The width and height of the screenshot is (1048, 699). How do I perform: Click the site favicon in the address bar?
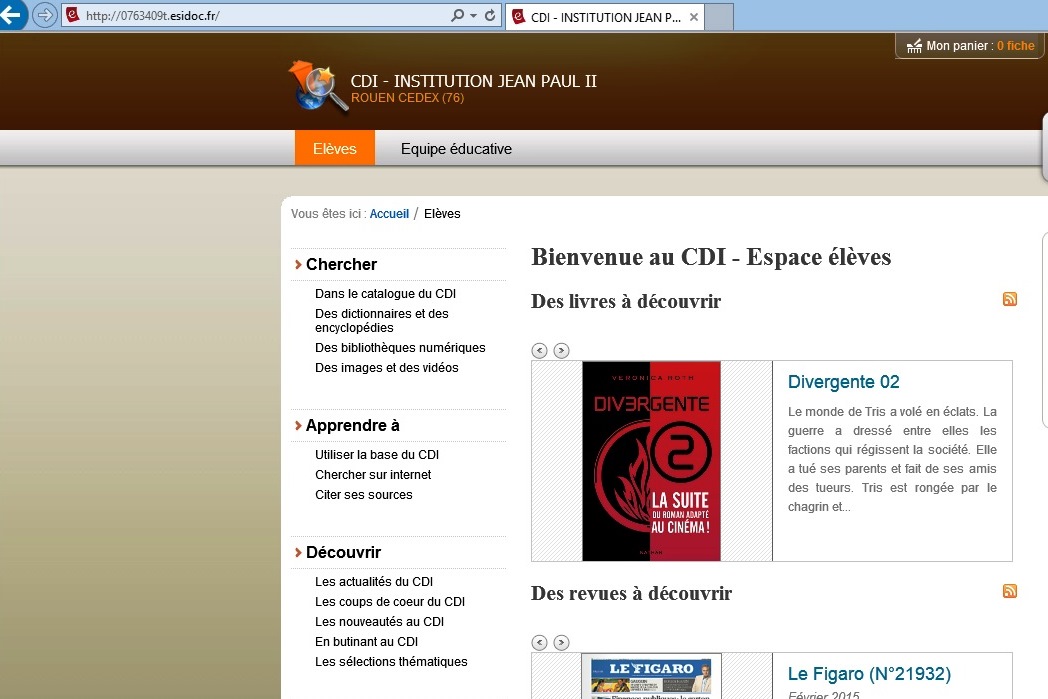[73, 15]
